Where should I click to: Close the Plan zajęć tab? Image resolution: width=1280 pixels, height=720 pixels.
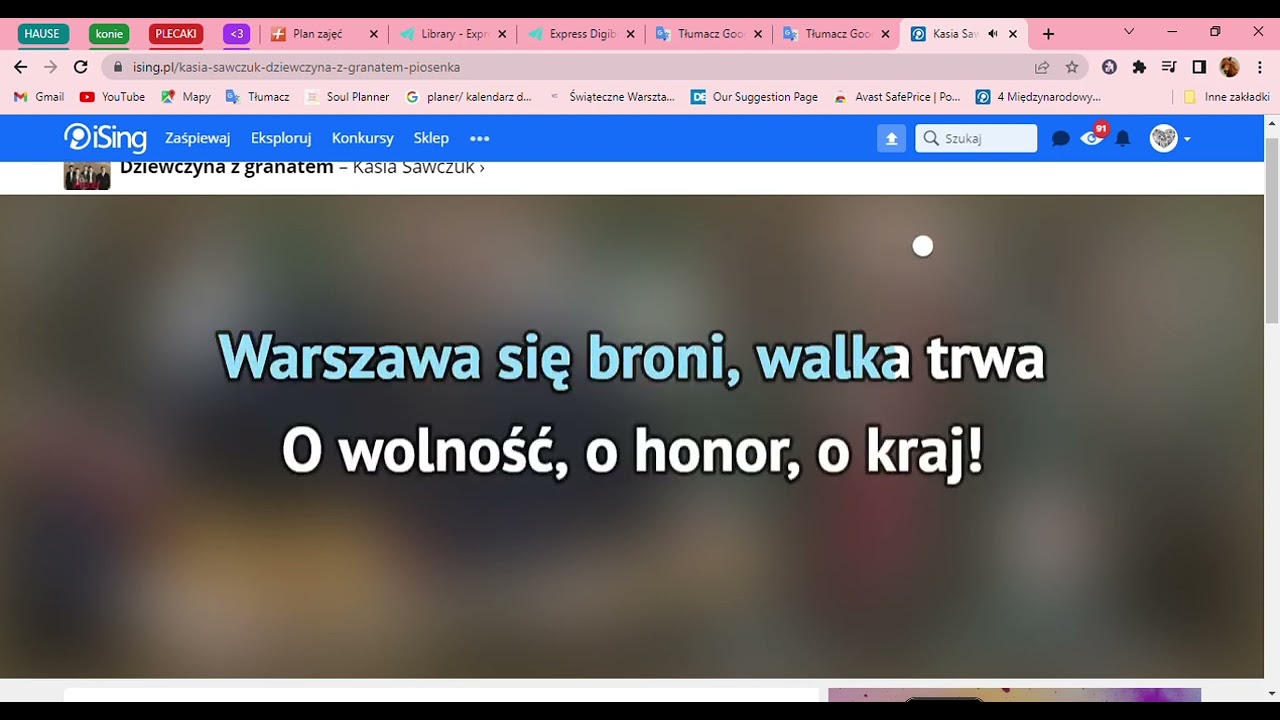(374, 34)
